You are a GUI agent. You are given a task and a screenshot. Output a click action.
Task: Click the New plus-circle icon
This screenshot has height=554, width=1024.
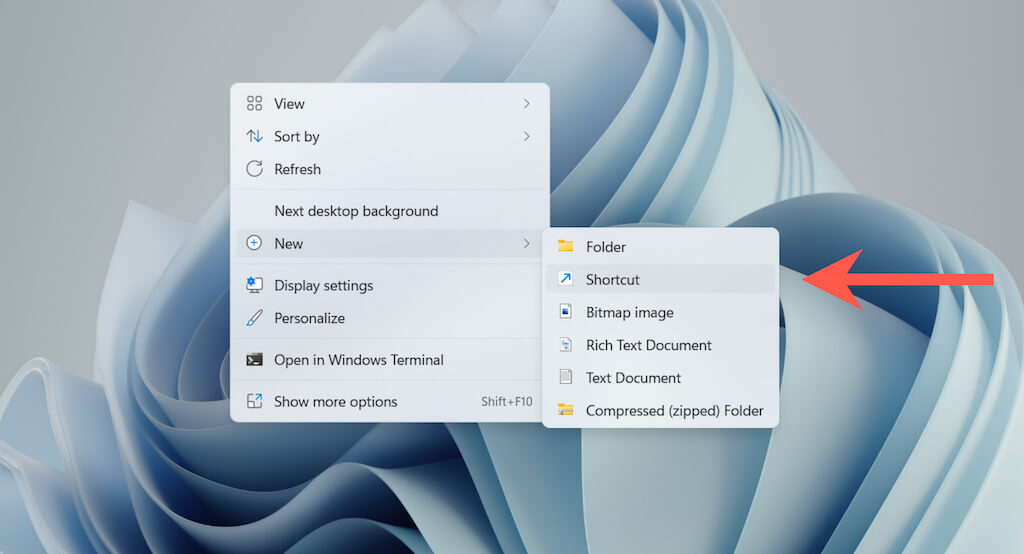[x=254, y=243]
